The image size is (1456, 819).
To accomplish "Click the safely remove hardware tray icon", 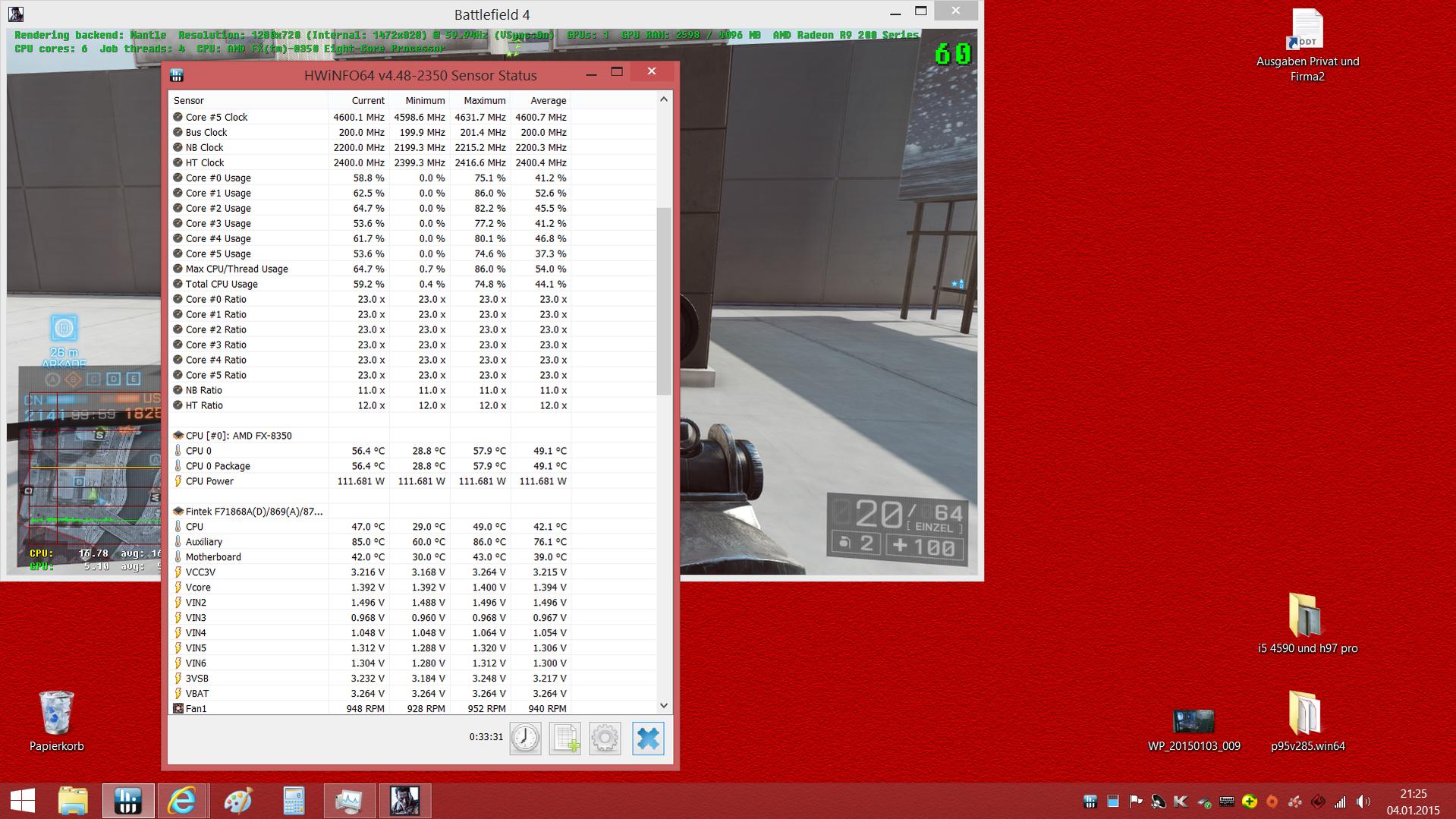I will 1204,802.
